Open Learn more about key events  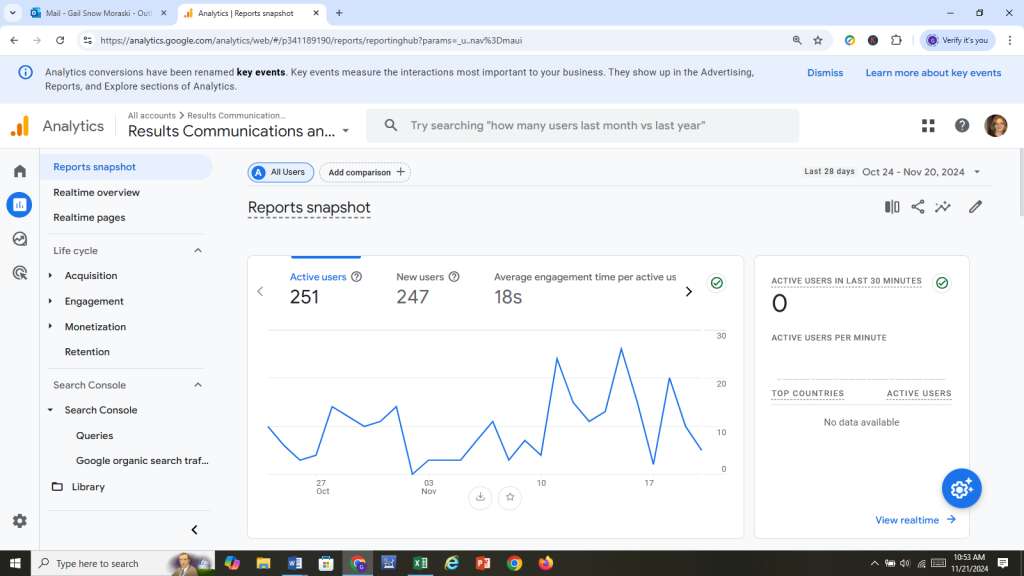[x=933, y=72]
